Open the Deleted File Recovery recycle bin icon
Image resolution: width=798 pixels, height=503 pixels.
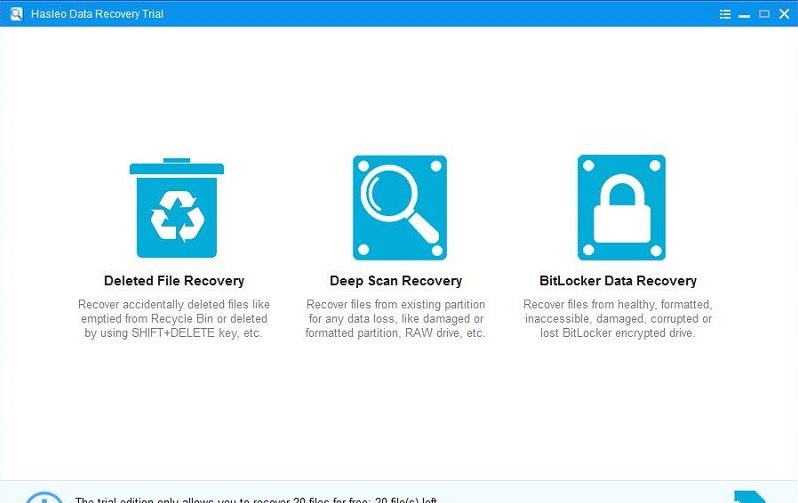177,208
